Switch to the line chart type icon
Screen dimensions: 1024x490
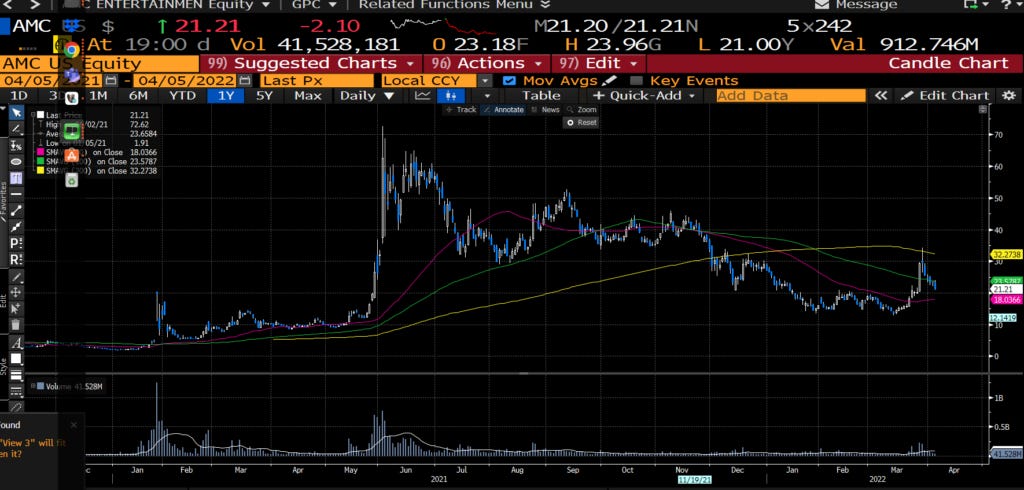point(423,95)
